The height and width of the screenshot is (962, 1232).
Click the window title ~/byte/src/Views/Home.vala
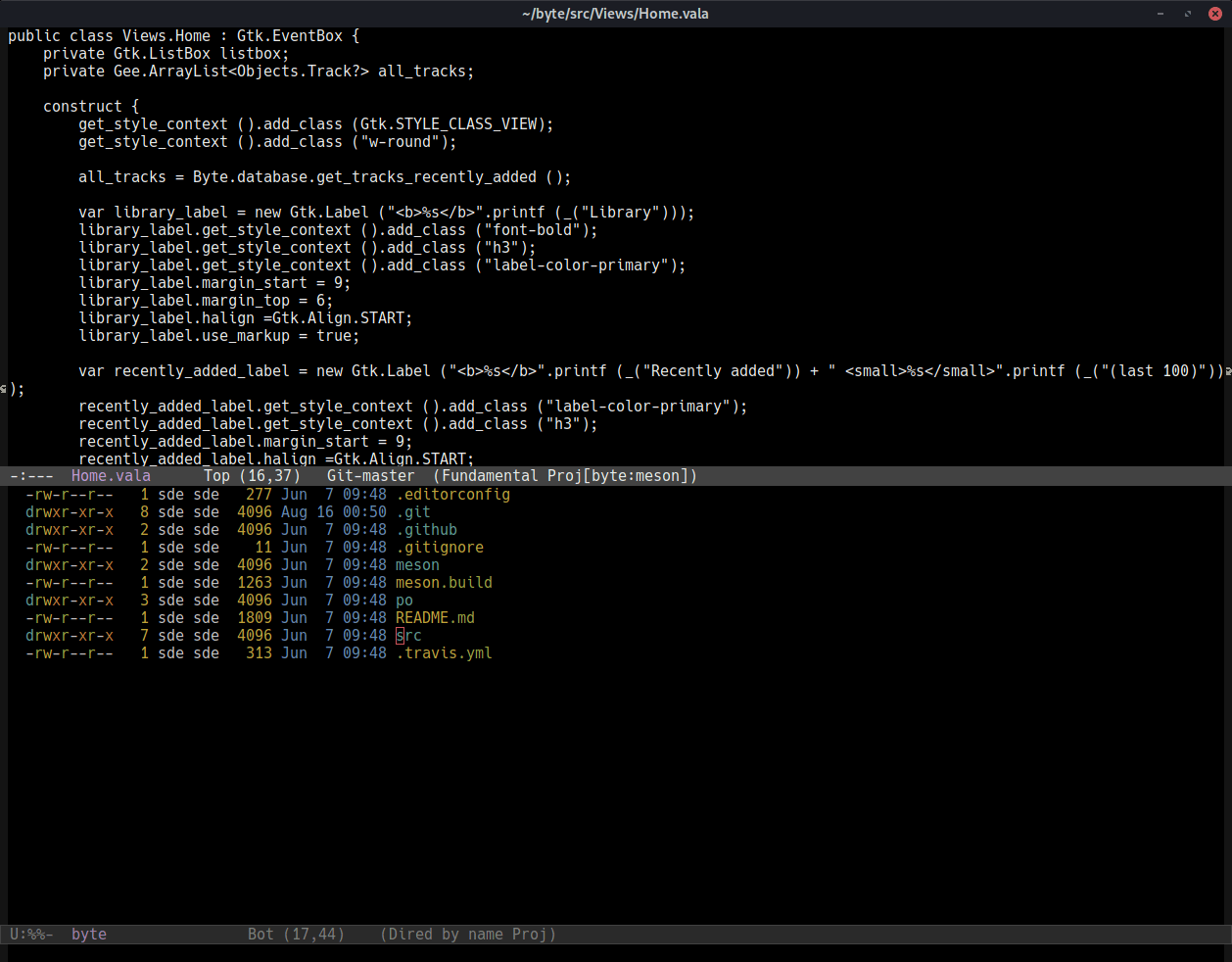615,14
